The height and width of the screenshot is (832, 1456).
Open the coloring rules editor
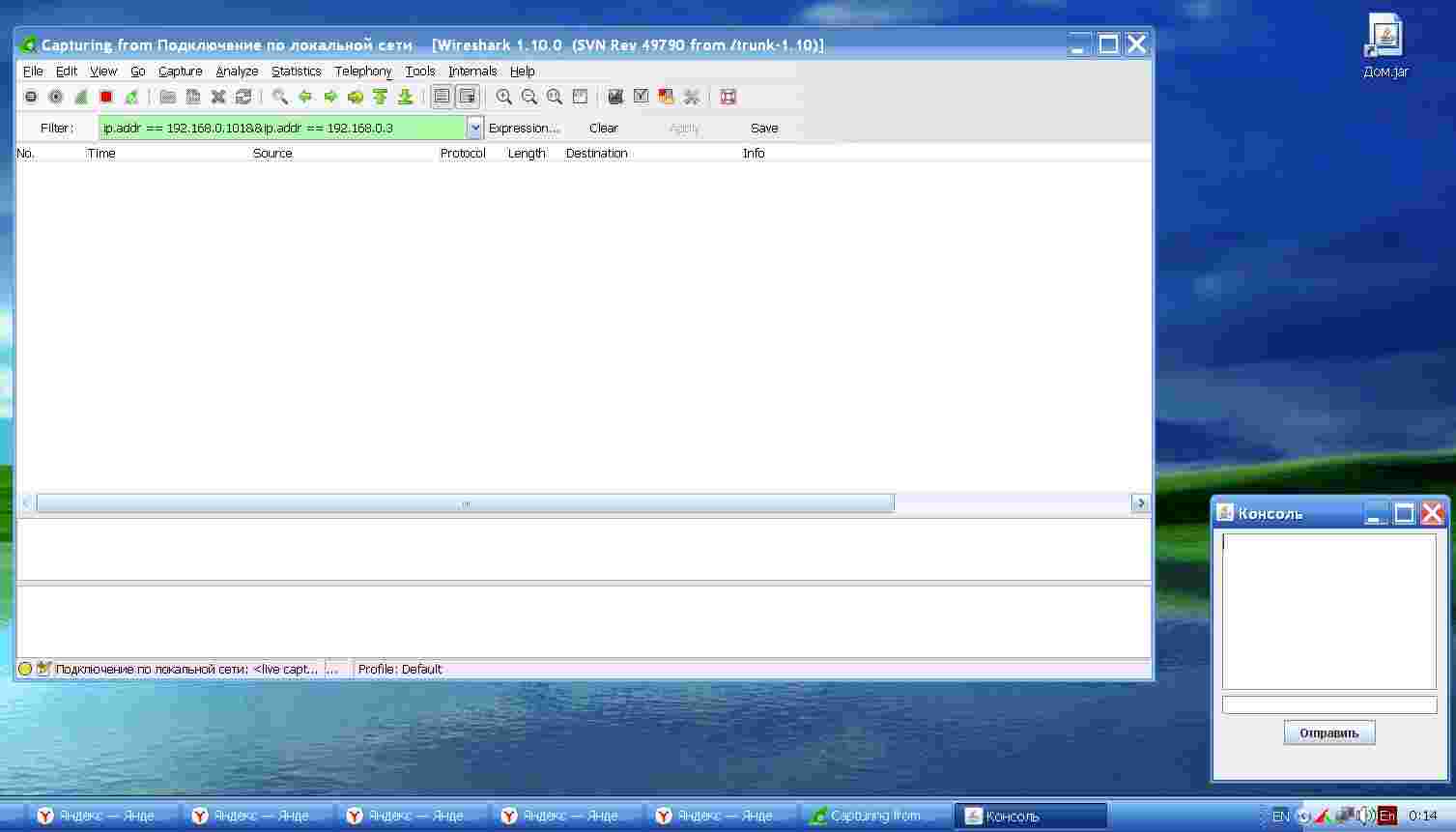tap(666, 97)
